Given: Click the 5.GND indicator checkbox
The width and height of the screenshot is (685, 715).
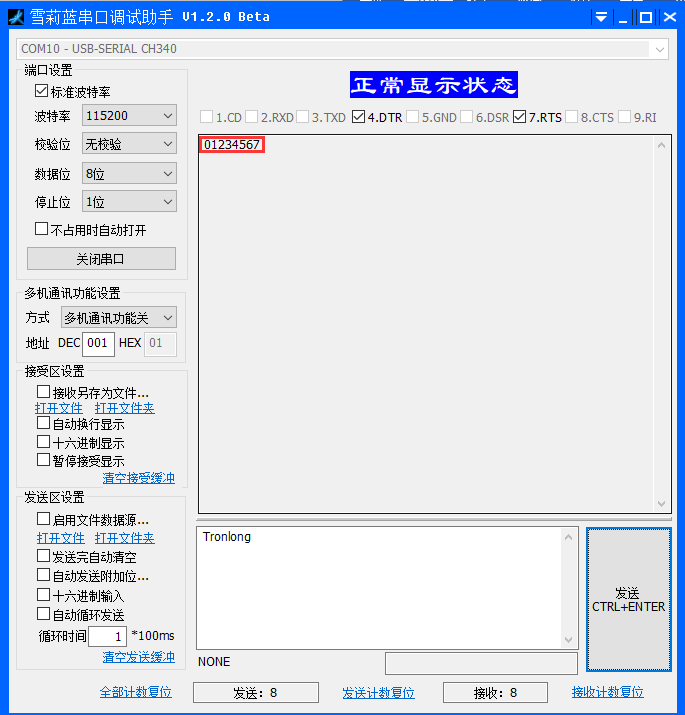Looking at the screenshot, I should click(412, 117).
